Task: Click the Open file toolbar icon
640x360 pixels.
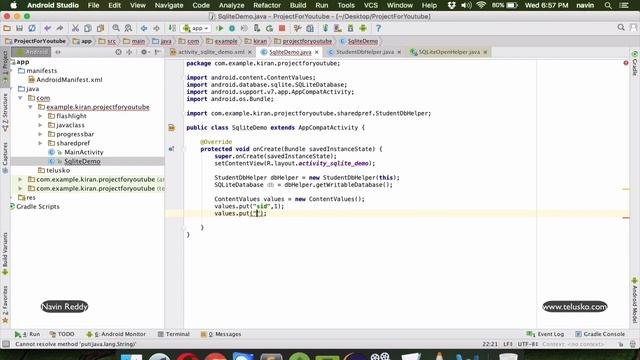Action: pyautogui.click(x=7, y=28)
